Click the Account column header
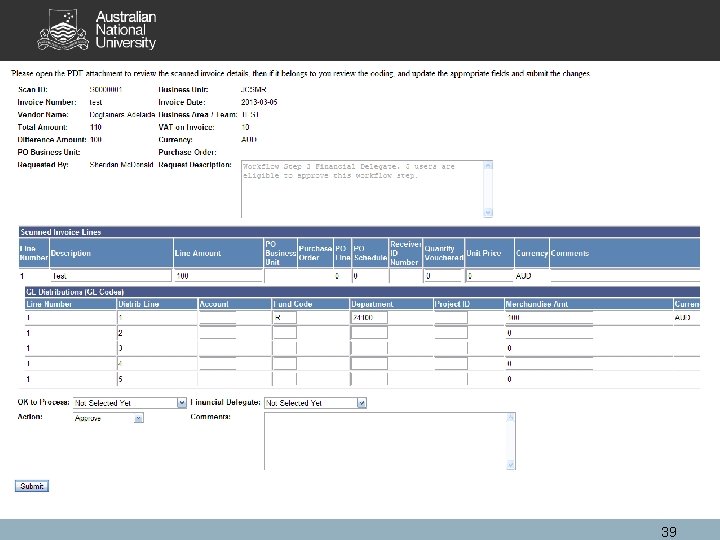This screenshot has width=720, height=540. pos(235,304)
